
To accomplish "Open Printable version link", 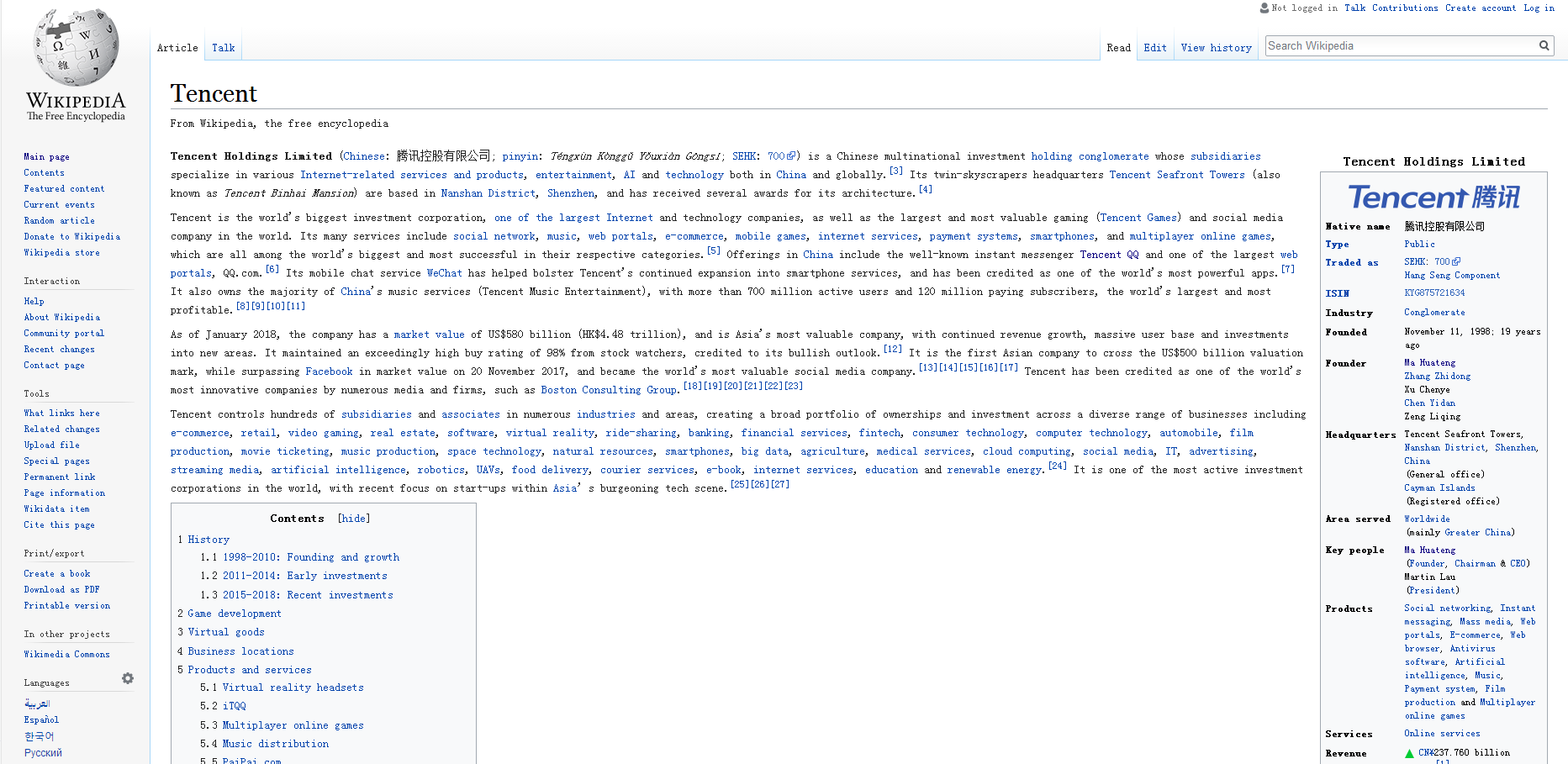I will pos(67,605).
